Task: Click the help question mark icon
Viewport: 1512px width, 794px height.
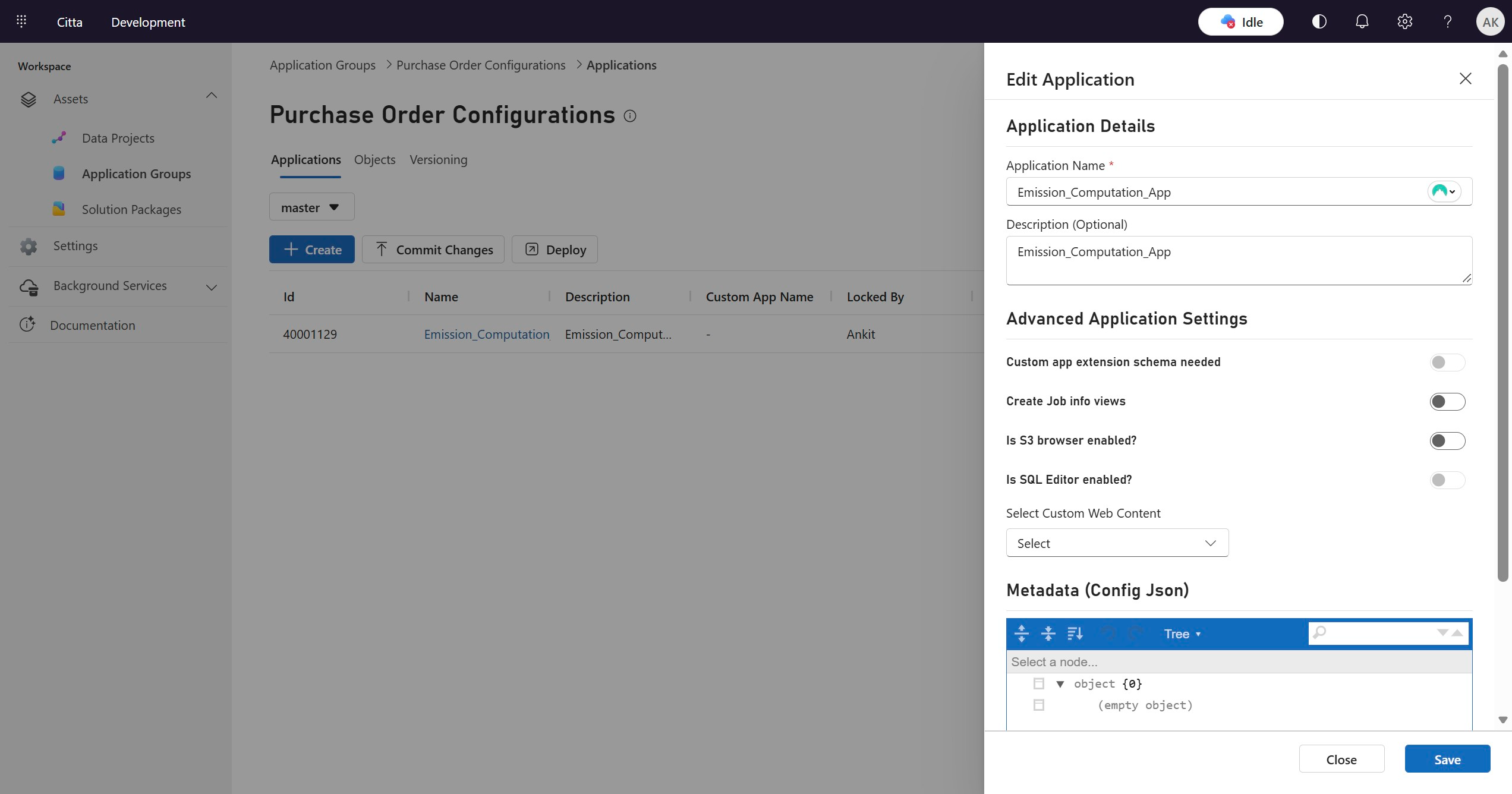Action: (1447, 22)
